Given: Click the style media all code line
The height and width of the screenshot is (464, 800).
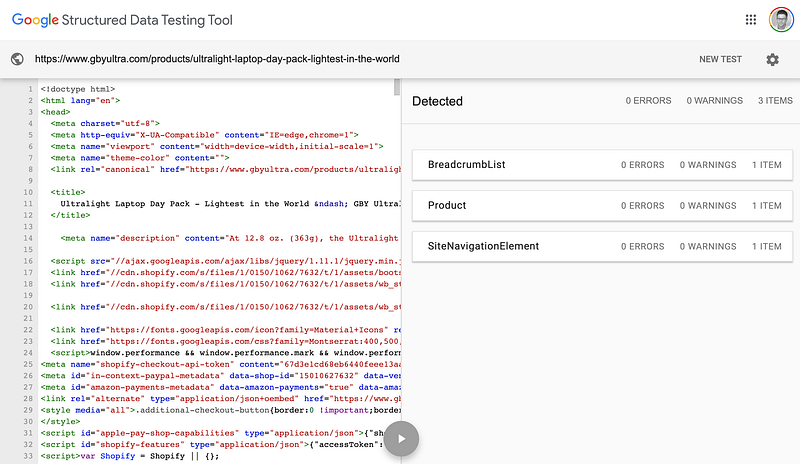Looking at the screenshot, I should (x=221, y=410).
